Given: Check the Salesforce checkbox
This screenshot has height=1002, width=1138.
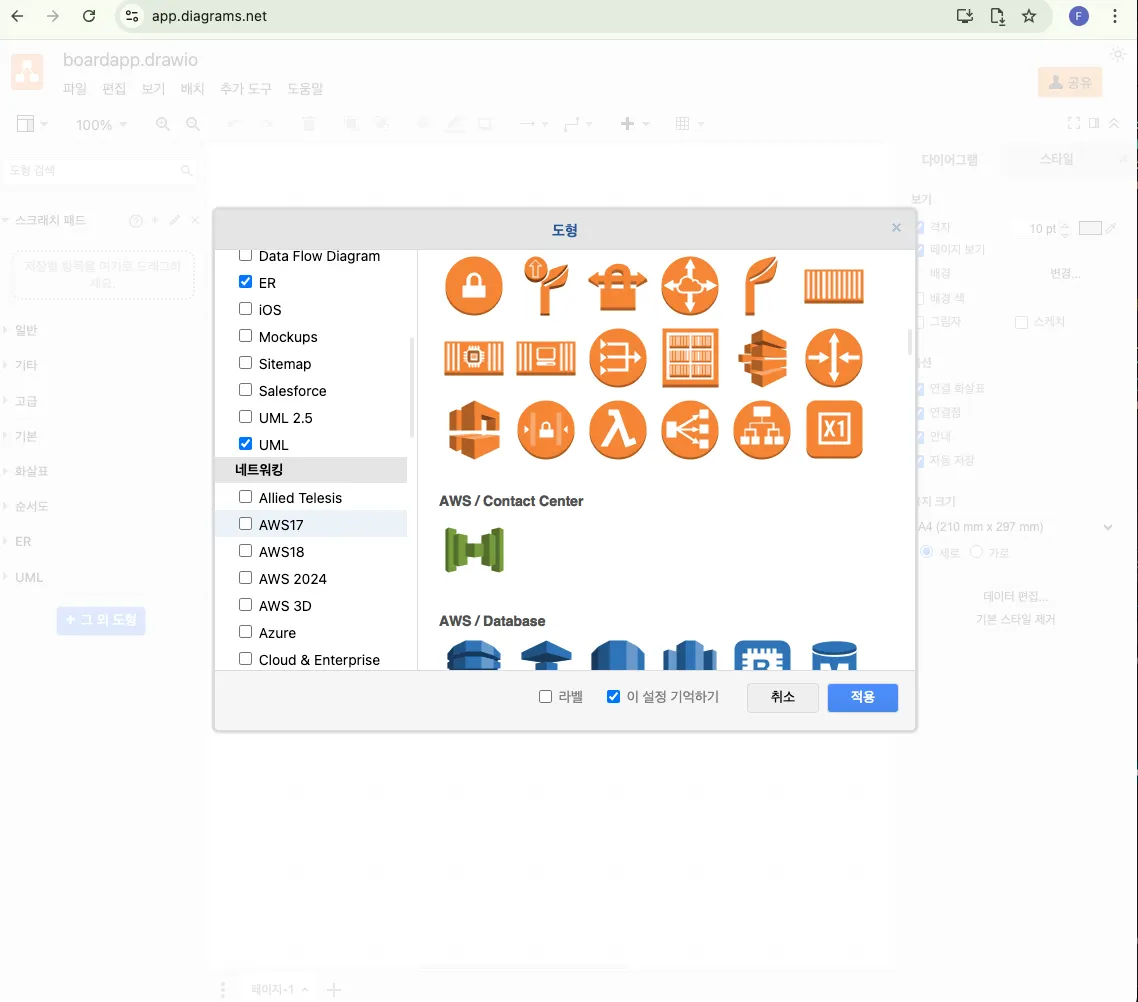Looking at the screenshot, I should (x=245, y=390).
